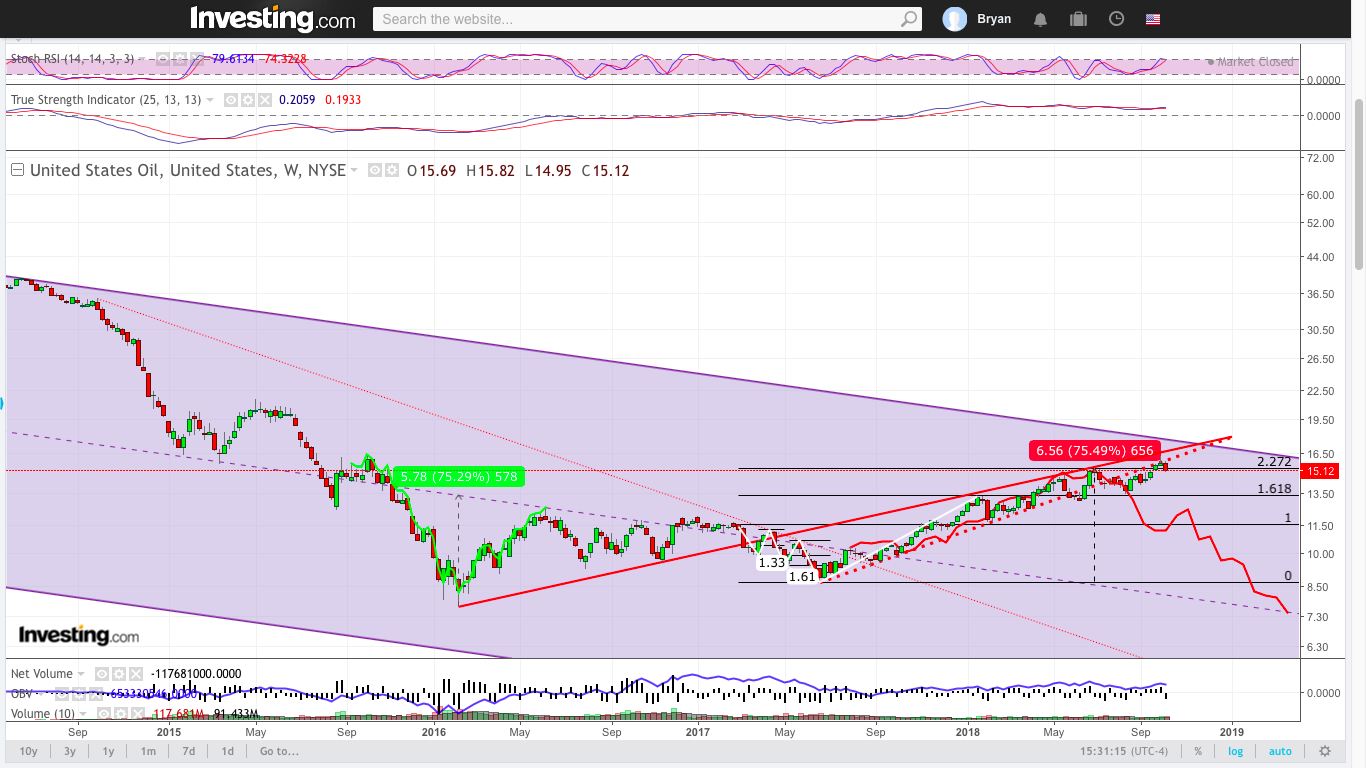Open the portfolio briefcase icon
This screenshot has width=1366, height=768.
pyautogui.click(x=1078, y=19)
